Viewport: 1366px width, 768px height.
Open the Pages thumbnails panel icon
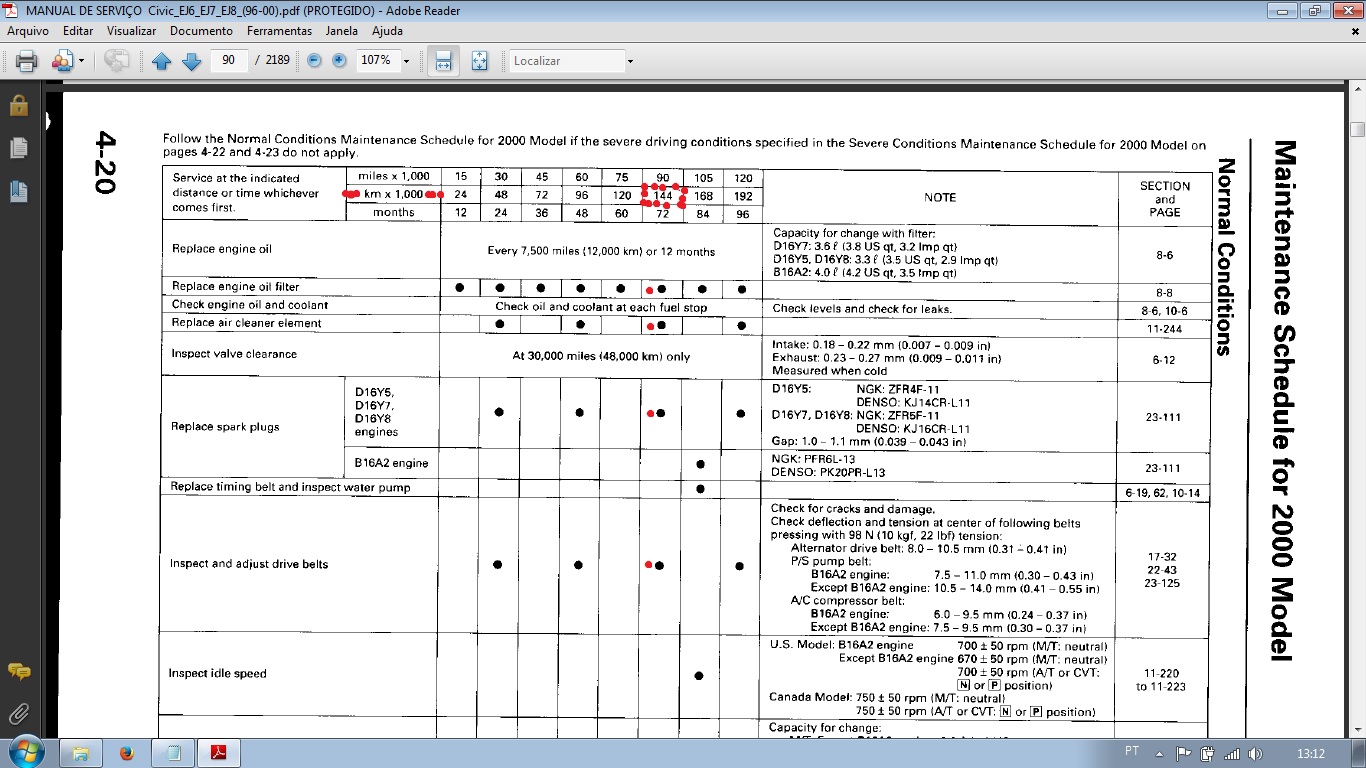(18, 148)
